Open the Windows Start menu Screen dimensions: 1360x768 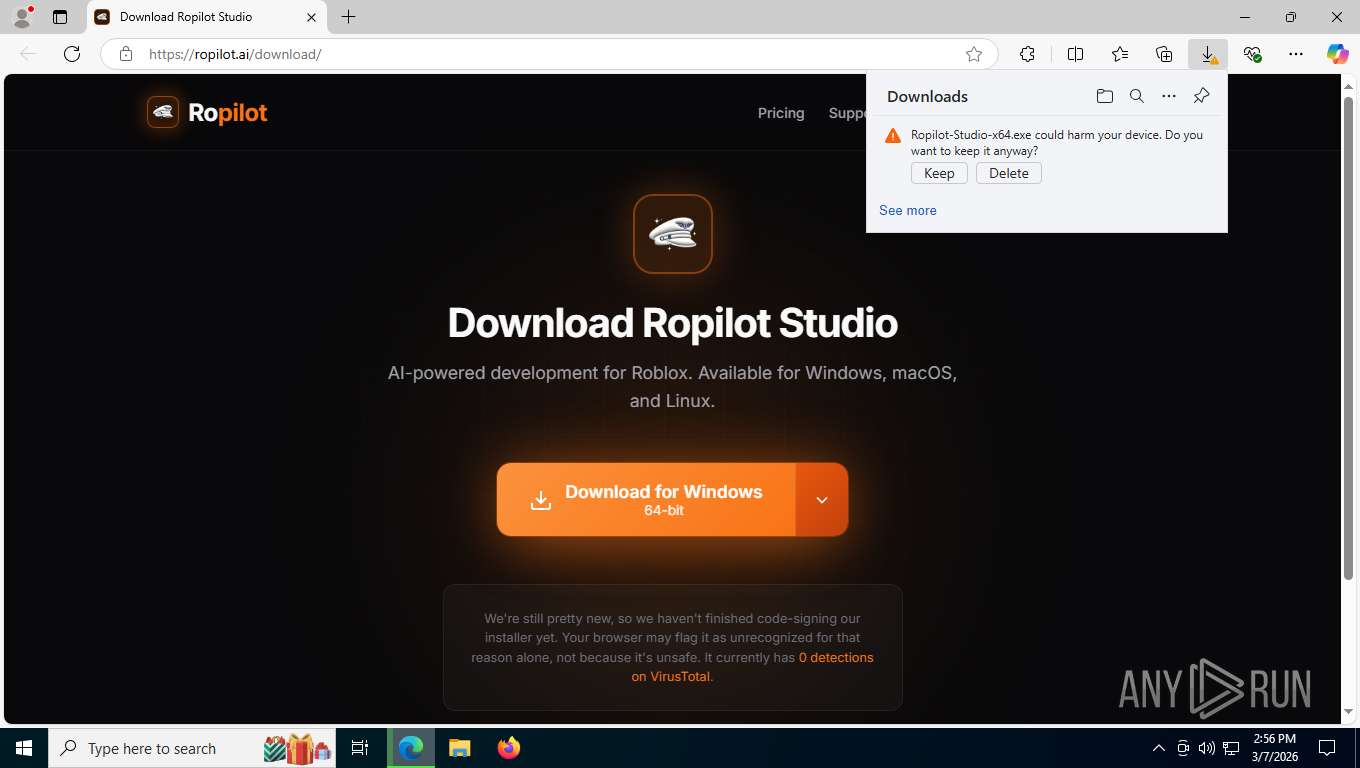pyautogui.click(x=23, y=748)
